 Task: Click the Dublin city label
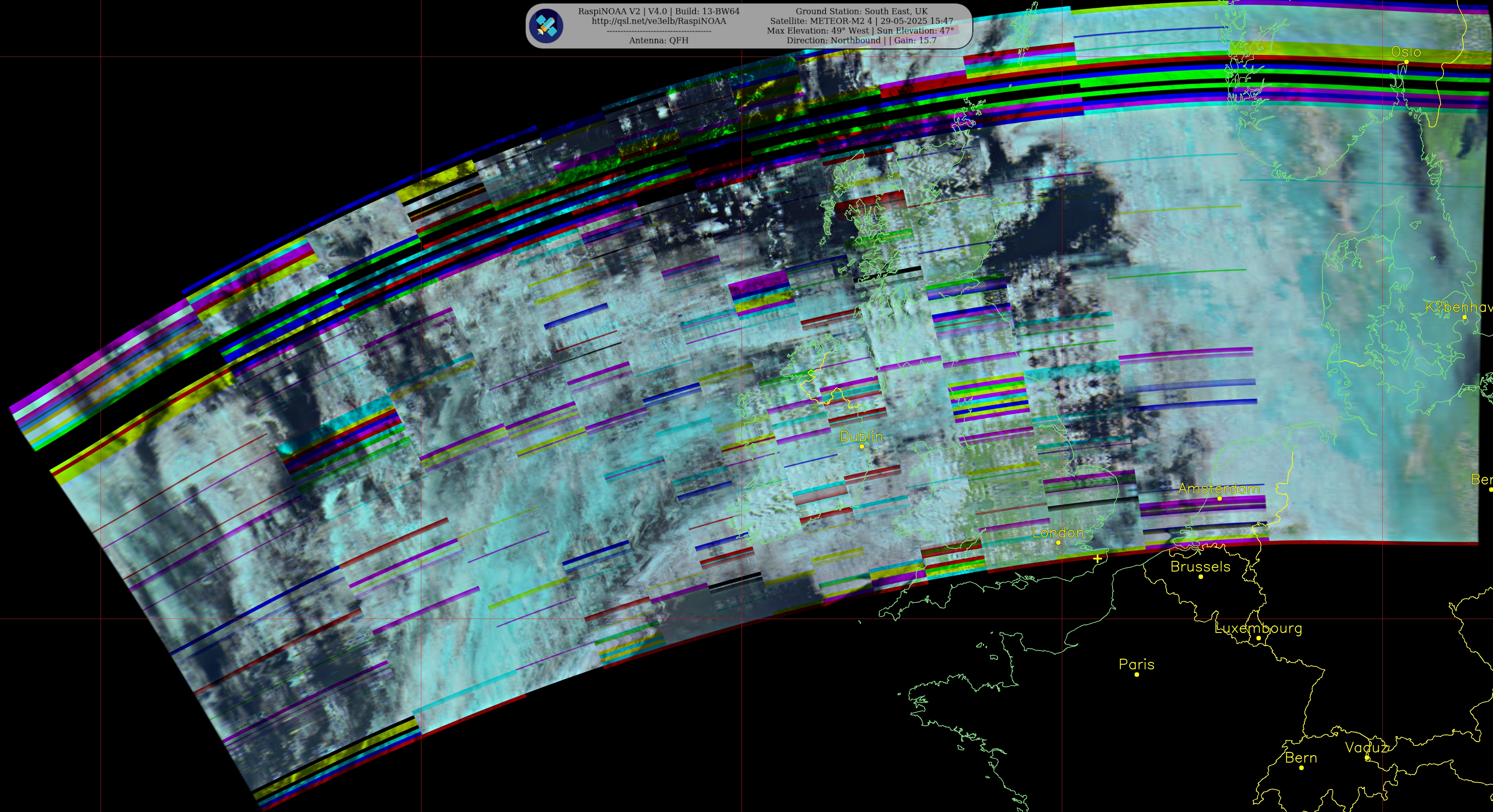[861, 436]
